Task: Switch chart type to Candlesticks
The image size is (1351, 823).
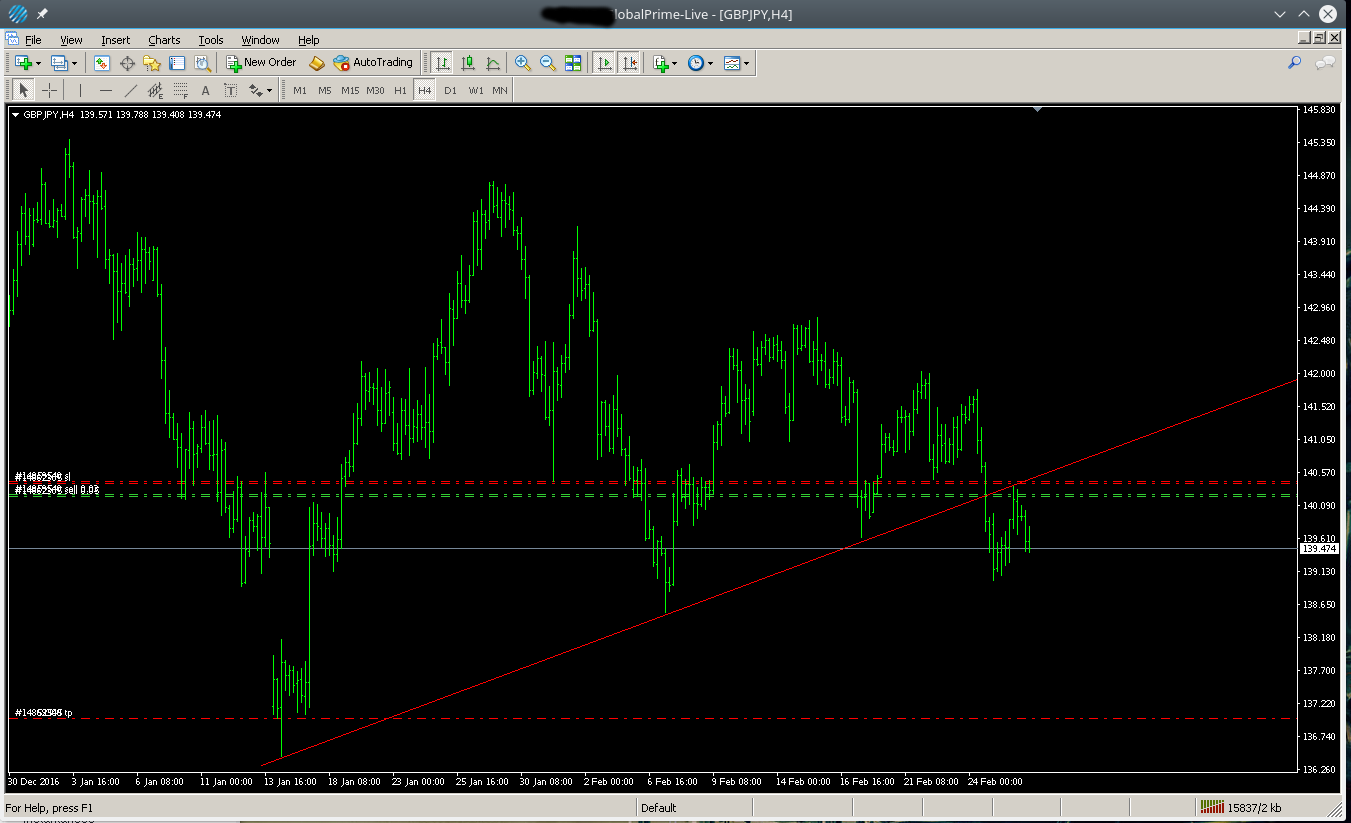Action: (x=467, y=62)
